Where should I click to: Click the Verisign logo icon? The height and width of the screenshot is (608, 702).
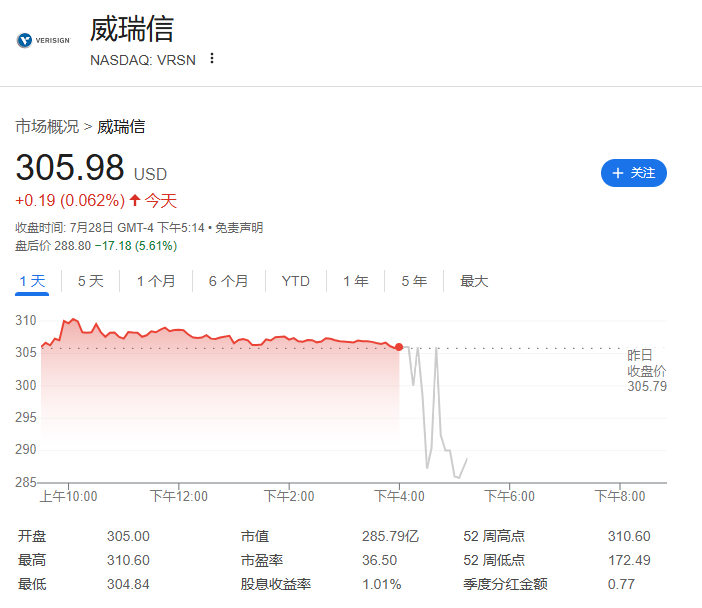43,40
